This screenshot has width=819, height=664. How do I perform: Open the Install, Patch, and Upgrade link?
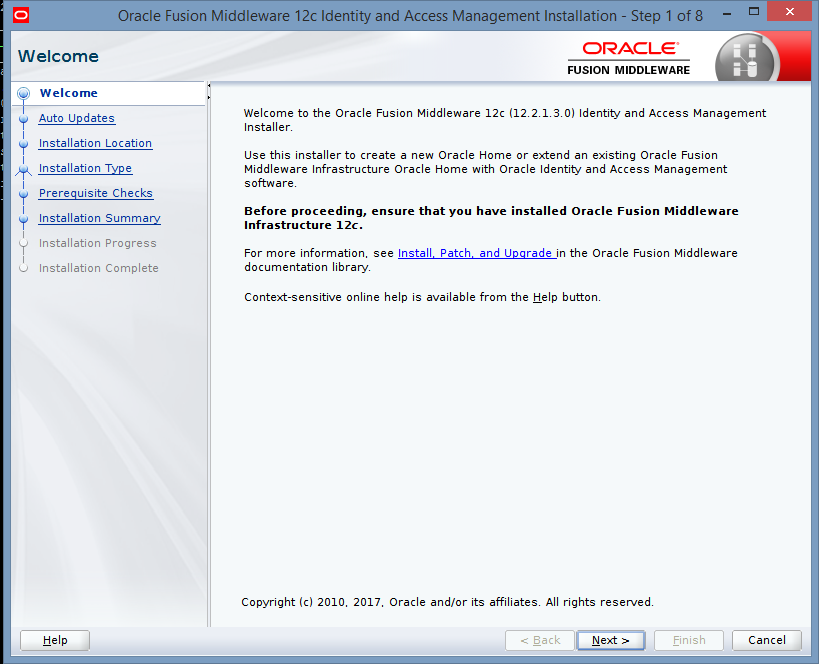[x=477, y=253]
